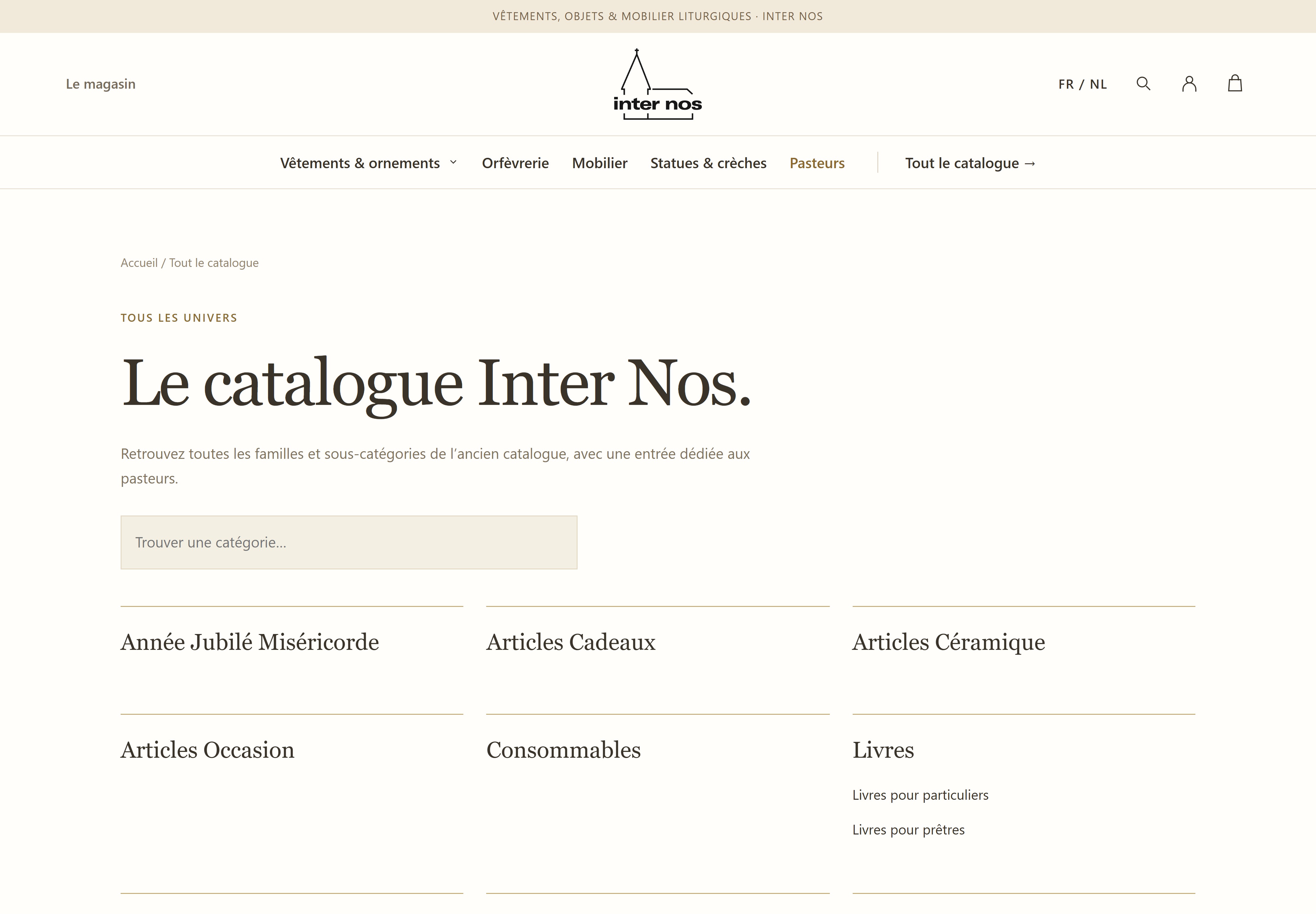Expand Vêtements & ornements chevron
Screen dimensions: 1316x914
pos(453,163)
